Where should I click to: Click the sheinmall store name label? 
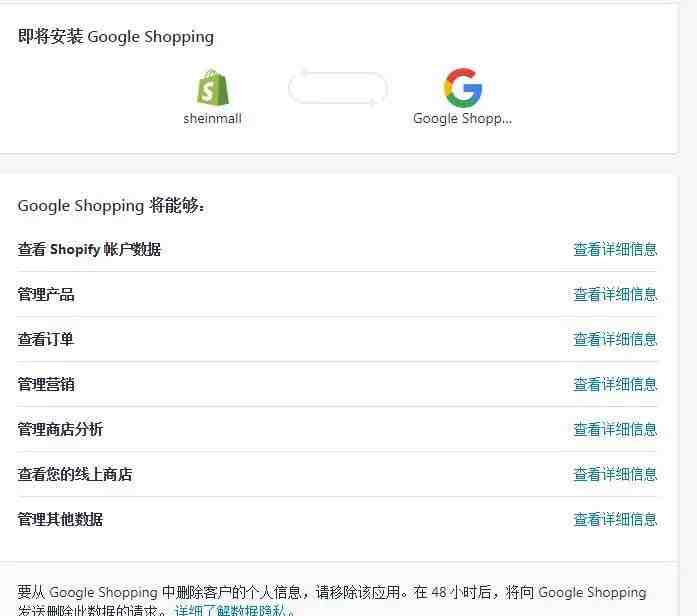[212, 119]
